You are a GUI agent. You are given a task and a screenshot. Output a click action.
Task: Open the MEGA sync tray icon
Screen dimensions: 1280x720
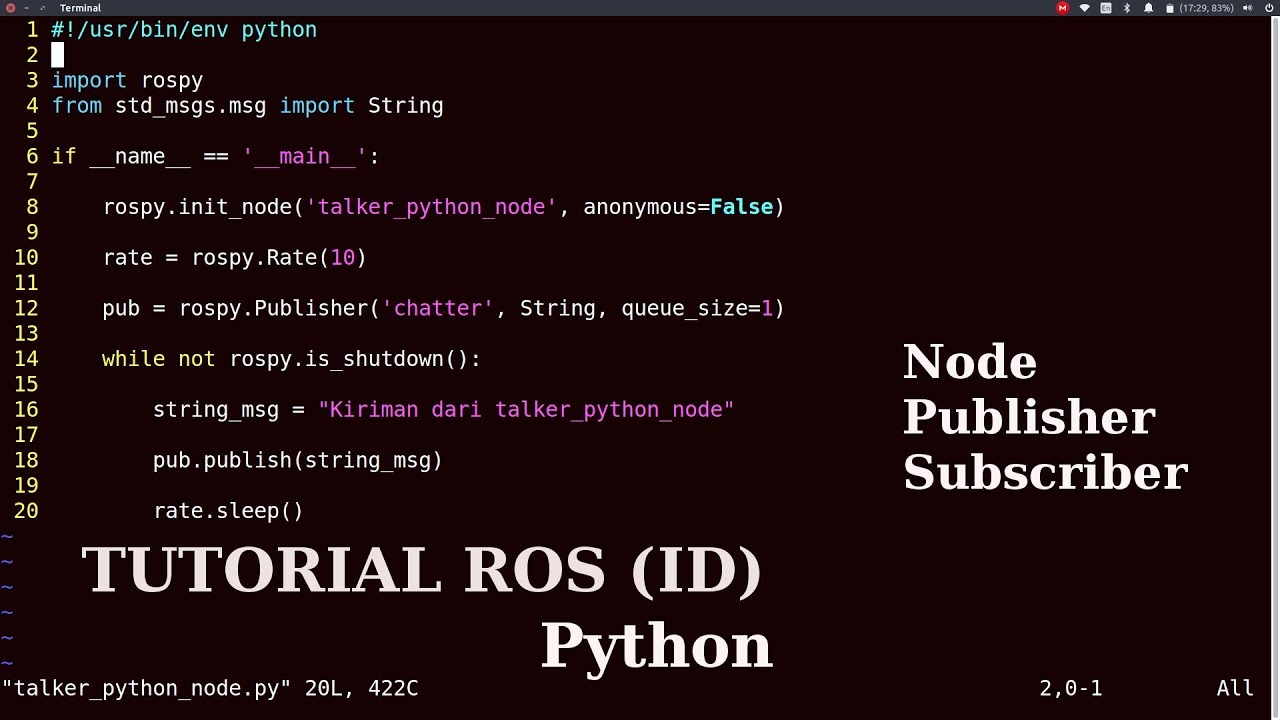click(1062, 8)
